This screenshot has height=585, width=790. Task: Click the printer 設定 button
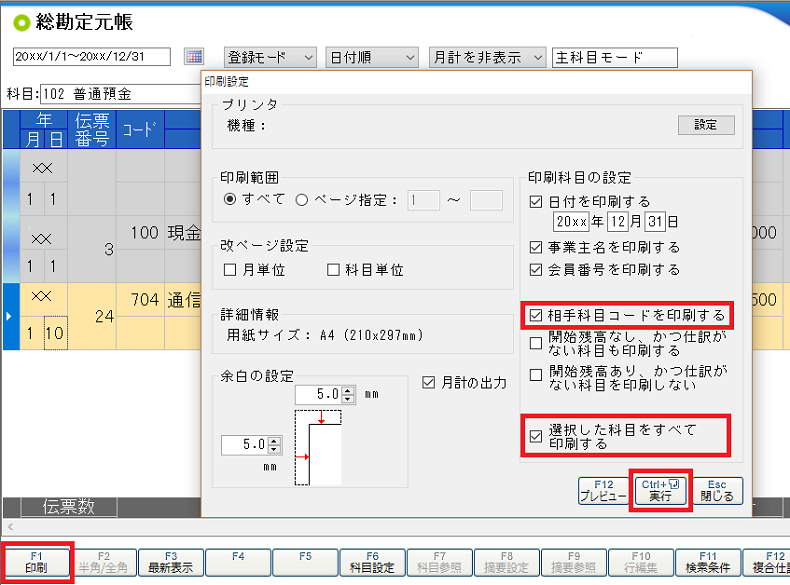pyautogui.click(x=706, y=125)
